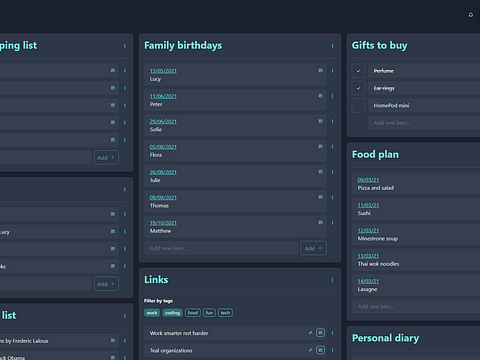Open link icon for Work smarter not harder
The image size is (480, 360).
pyautogui.click(x=310, y=333)
